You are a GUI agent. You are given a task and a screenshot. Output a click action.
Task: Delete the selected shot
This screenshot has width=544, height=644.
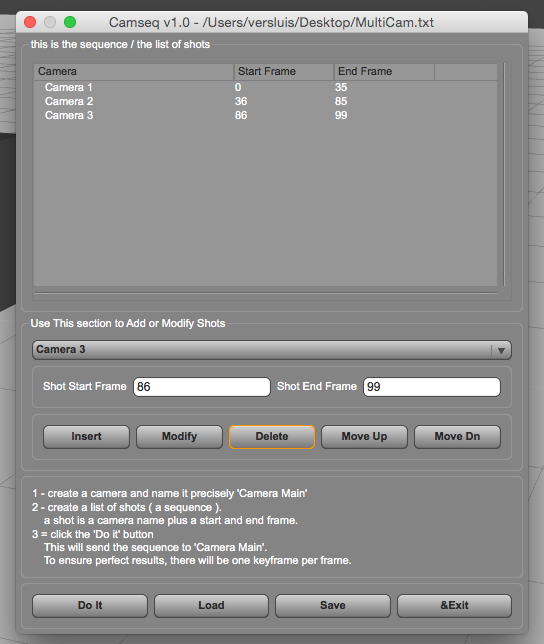(272, 437)
